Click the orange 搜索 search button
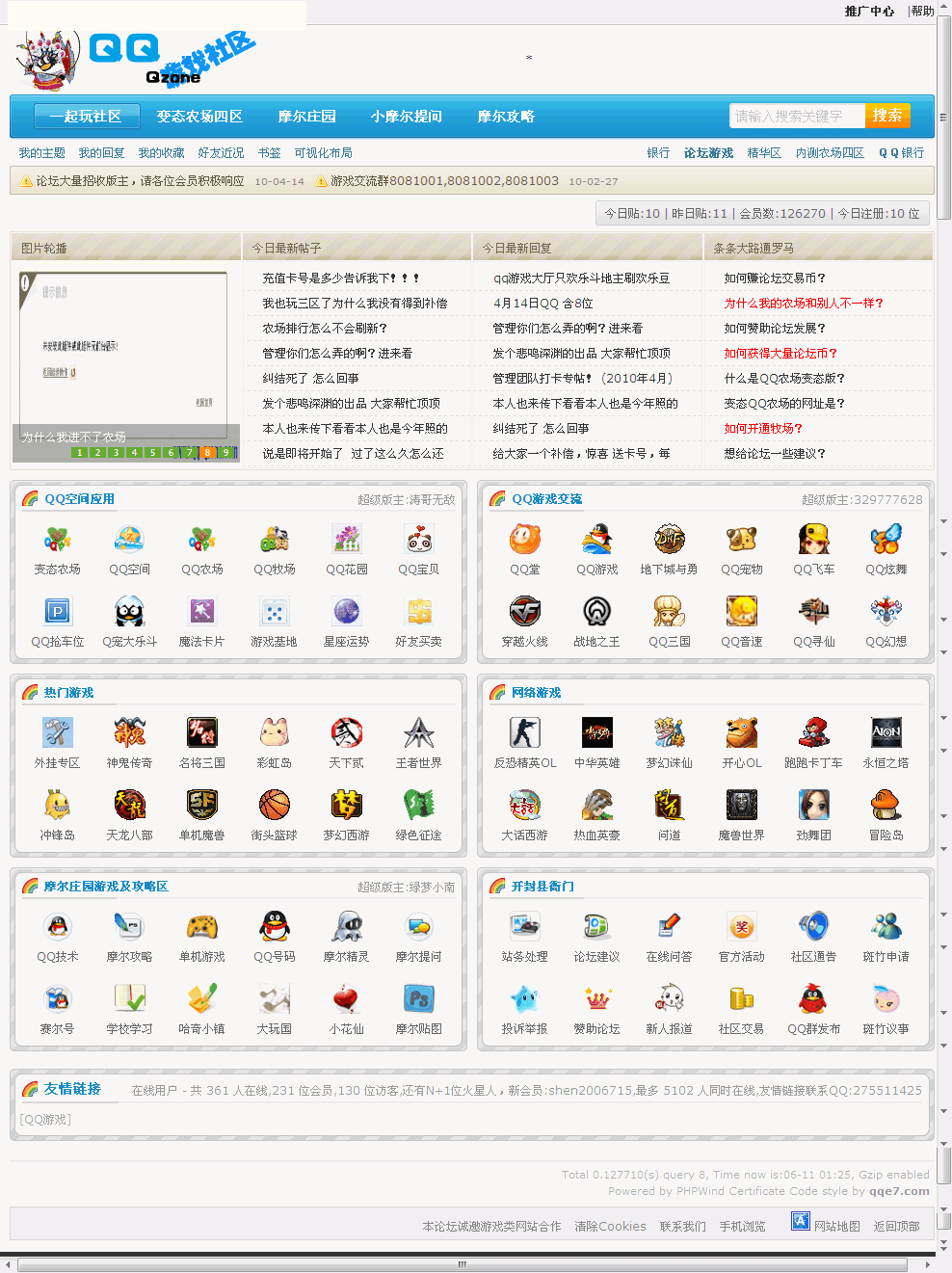This screenshot has height=1273, width=952. (887, 116)
